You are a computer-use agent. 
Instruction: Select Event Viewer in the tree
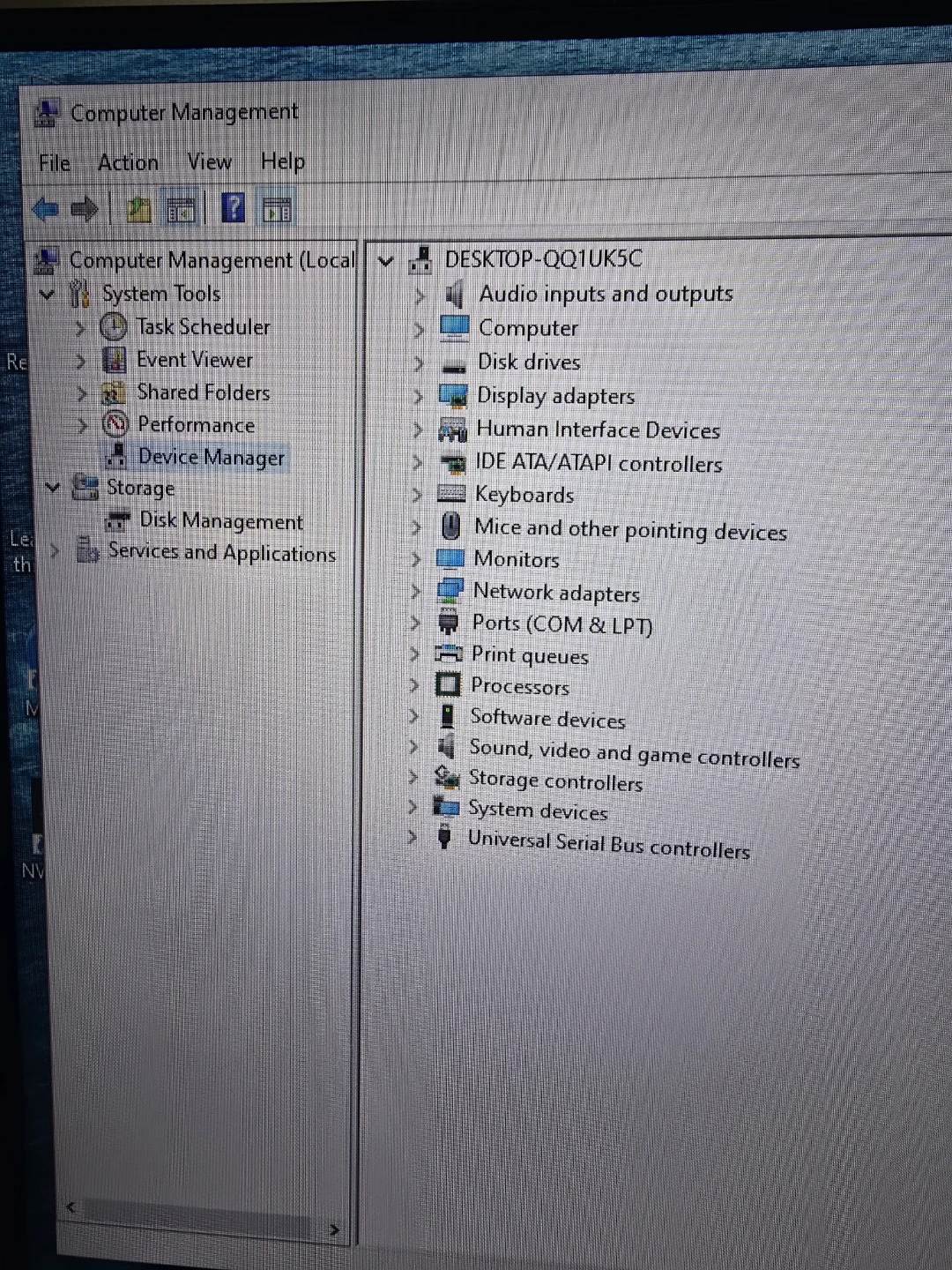click(194, 360)
